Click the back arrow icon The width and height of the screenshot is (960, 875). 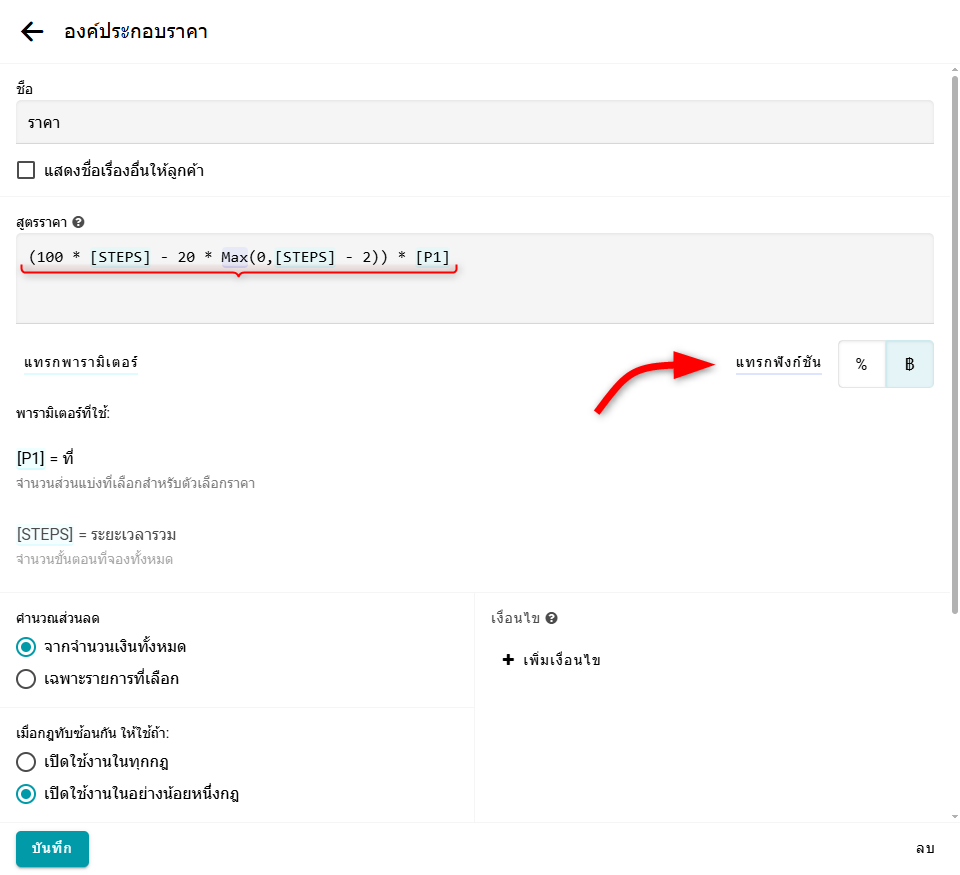(32, 32)
